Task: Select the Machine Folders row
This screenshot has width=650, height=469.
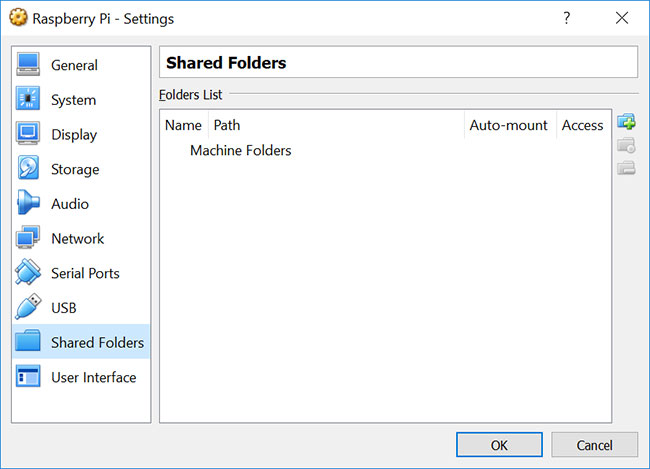Action: (x=385, y=151)
